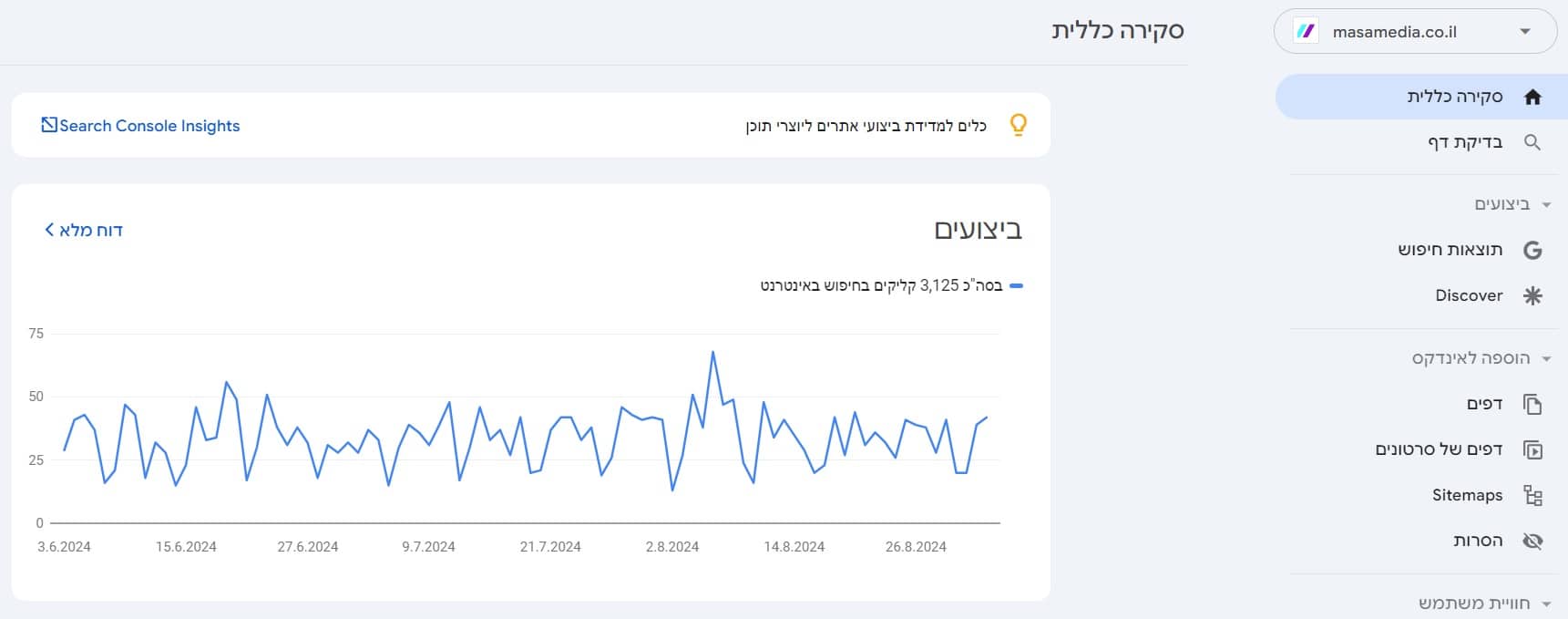Click the Discover asterisk icon
1568x619 pixels.
click(1532, 295)
